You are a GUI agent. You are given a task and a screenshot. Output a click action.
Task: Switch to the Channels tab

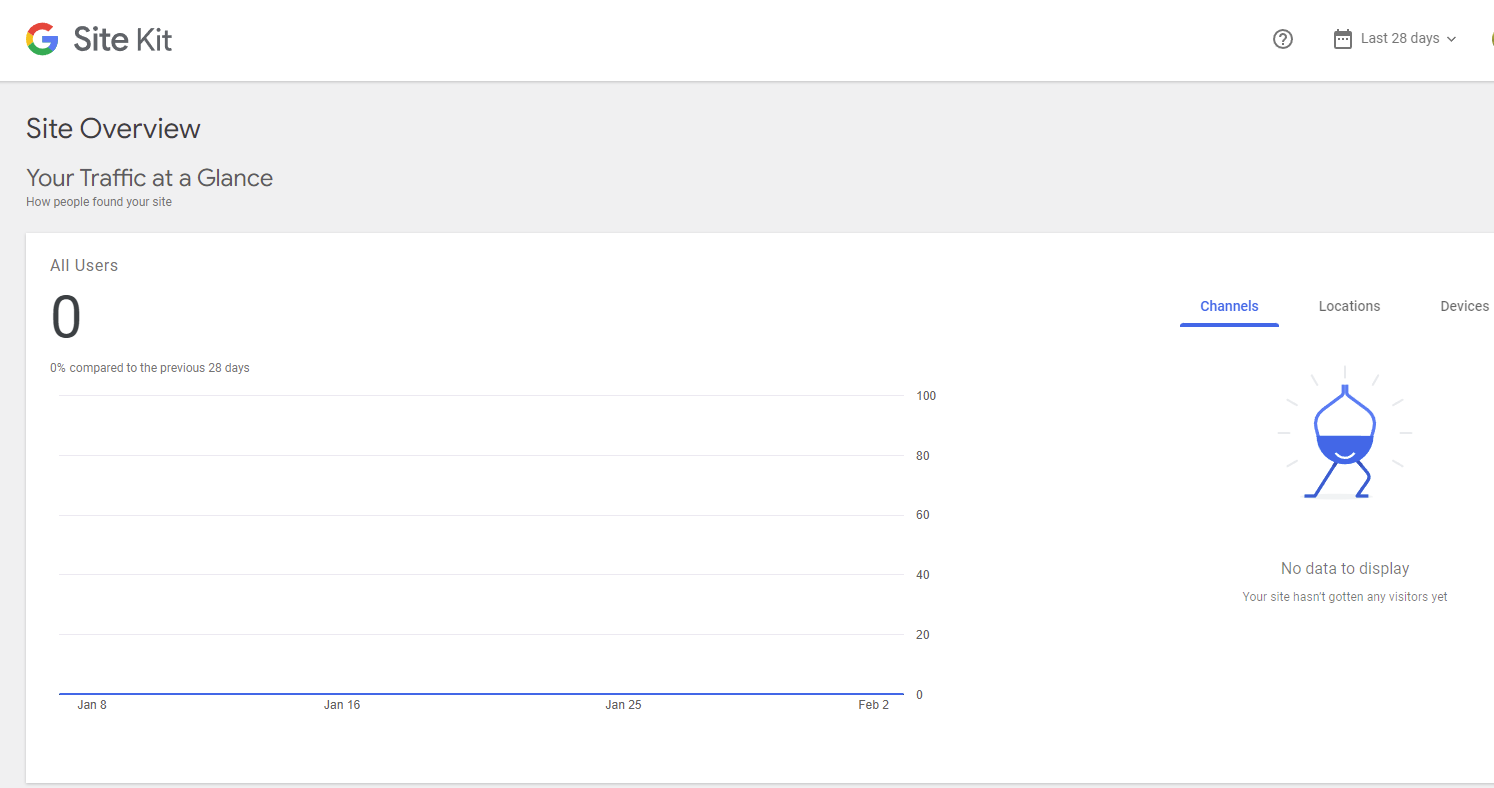[1229, 306]
